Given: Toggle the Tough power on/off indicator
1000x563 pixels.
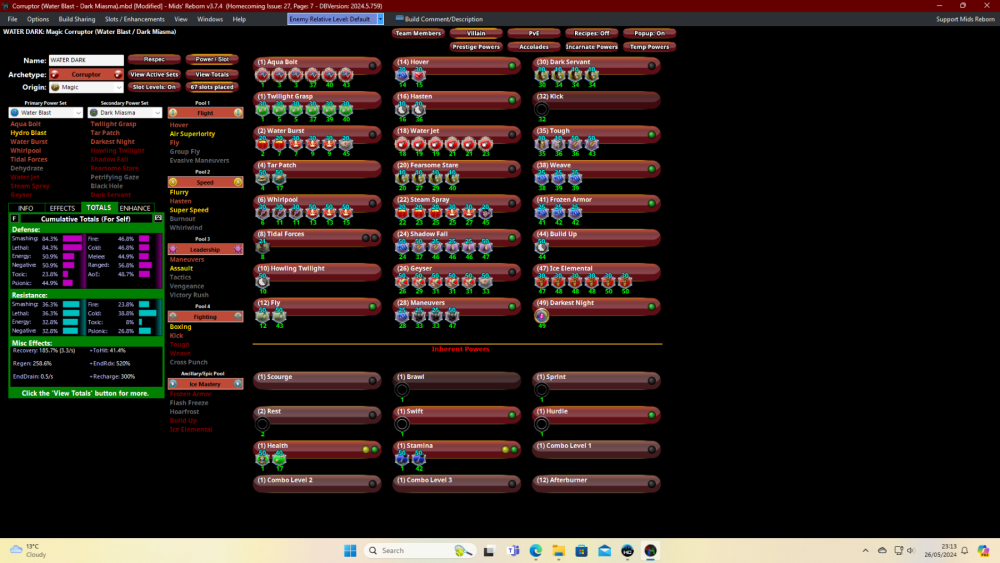Looking at the screenshot, I should click(651, 131).
